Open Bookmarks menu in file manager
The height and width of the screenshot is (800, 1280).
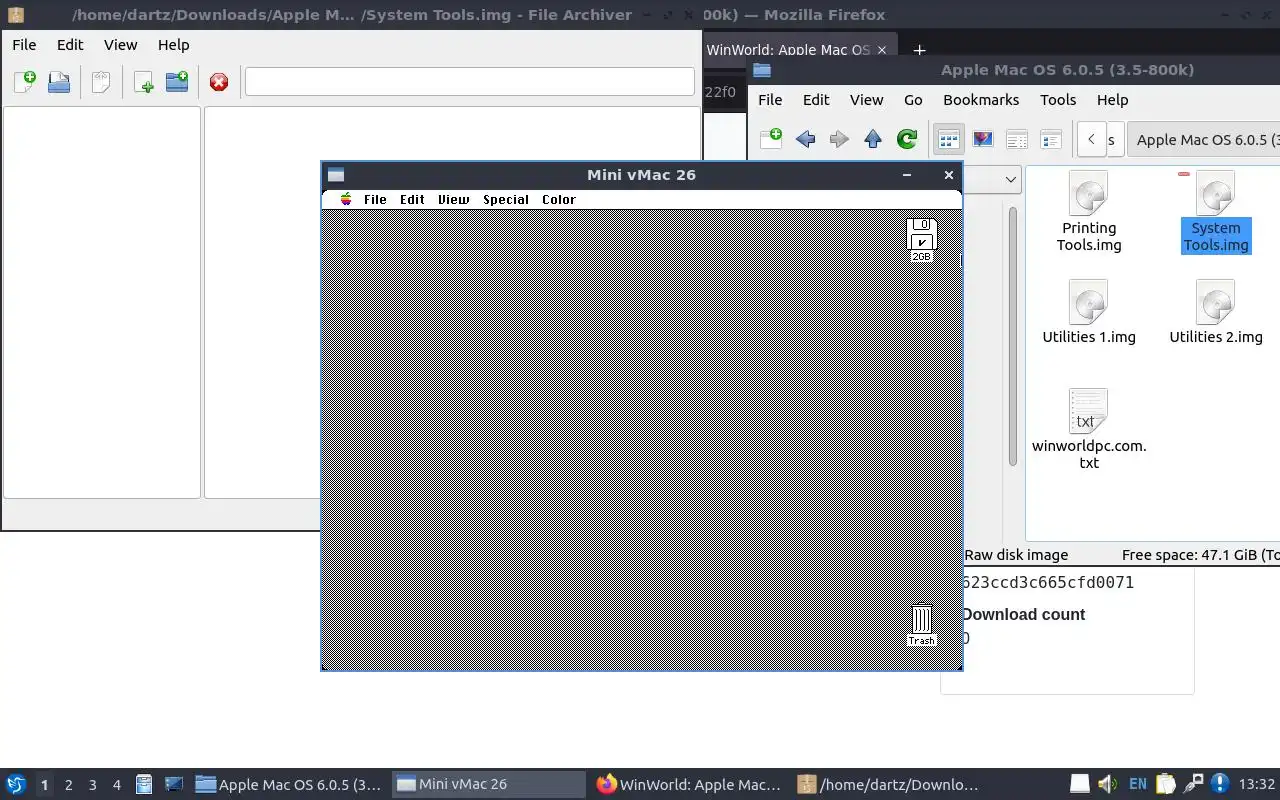981,100
